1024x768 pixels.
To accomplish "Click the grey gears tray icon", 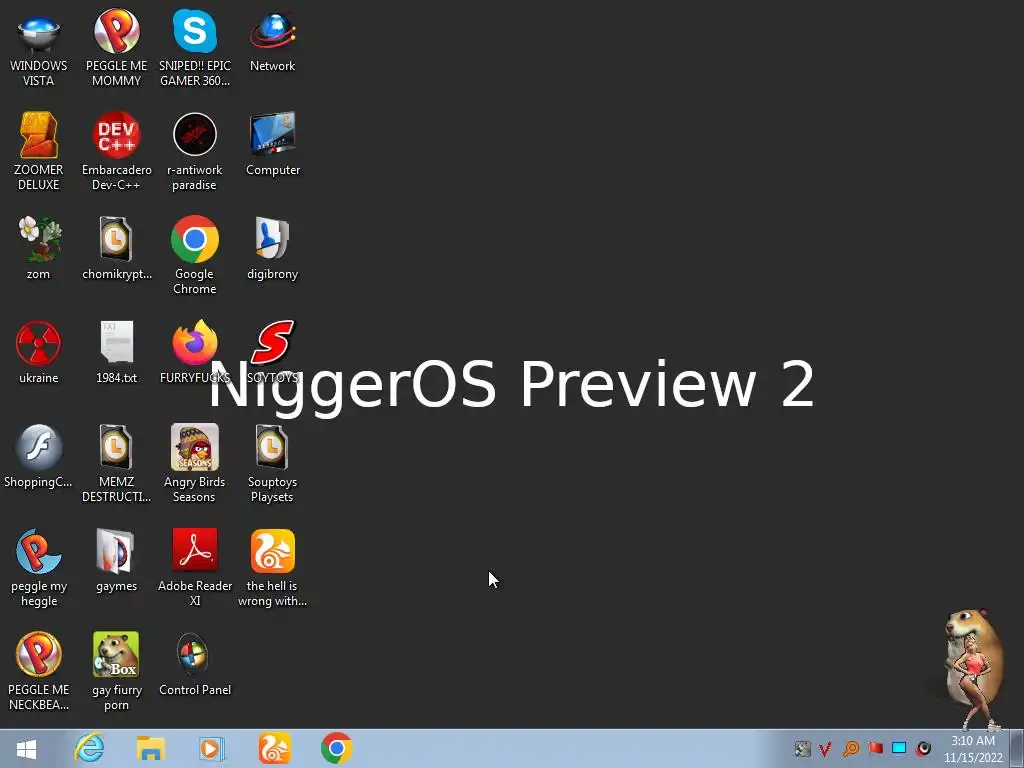I will (x=803, y=748).
